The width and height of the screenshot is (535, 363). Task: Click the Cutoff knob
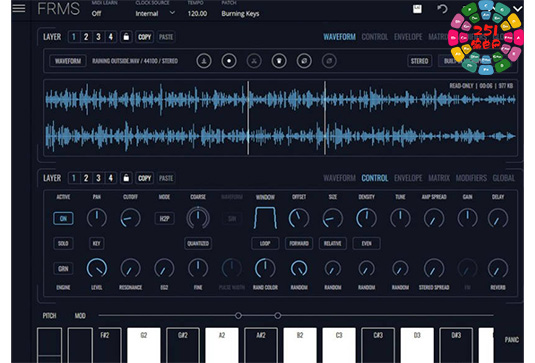[x=130, y=218]
